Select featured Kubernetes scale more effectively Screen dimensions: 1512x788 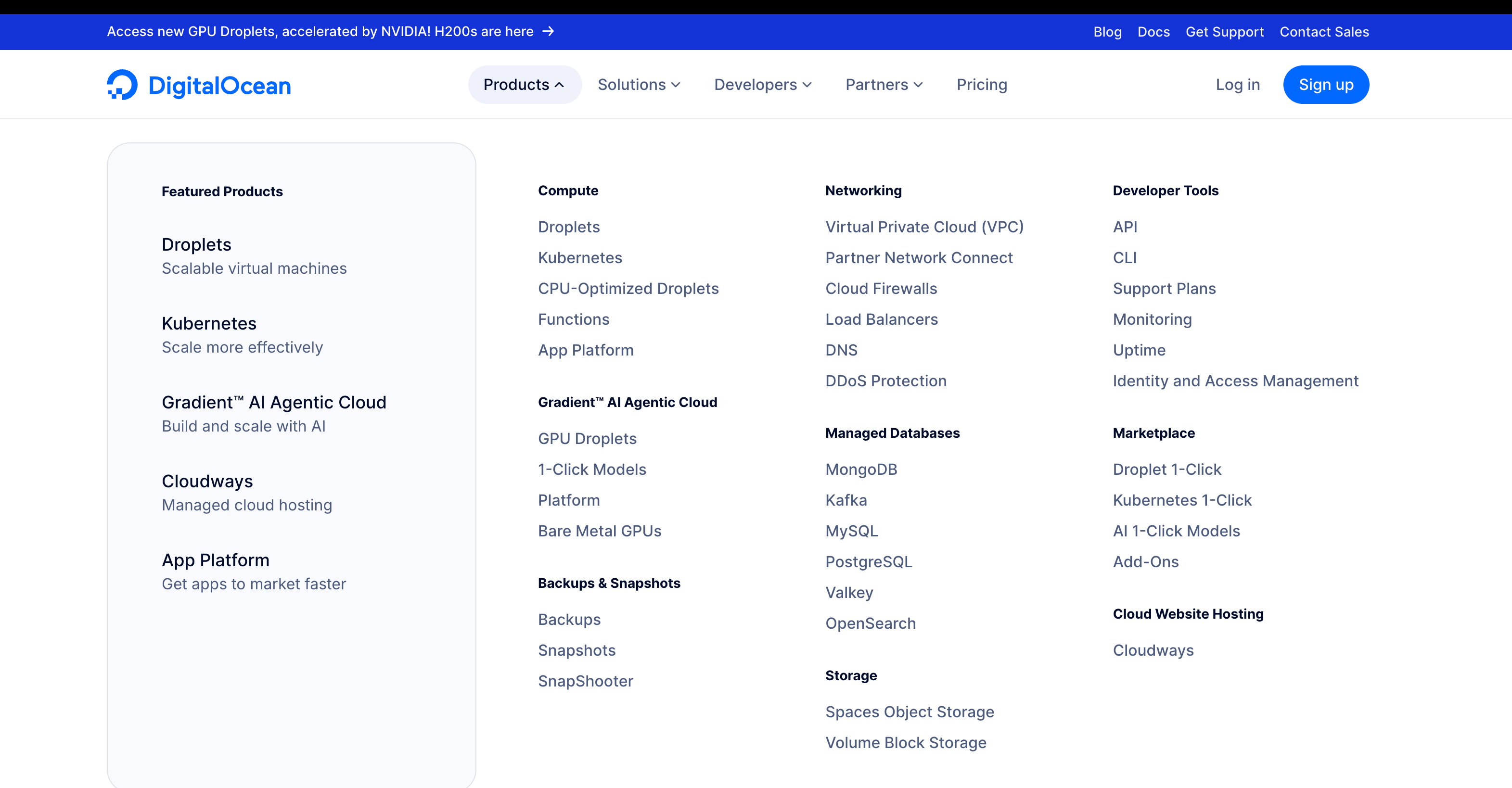click(x=243, y=335)
